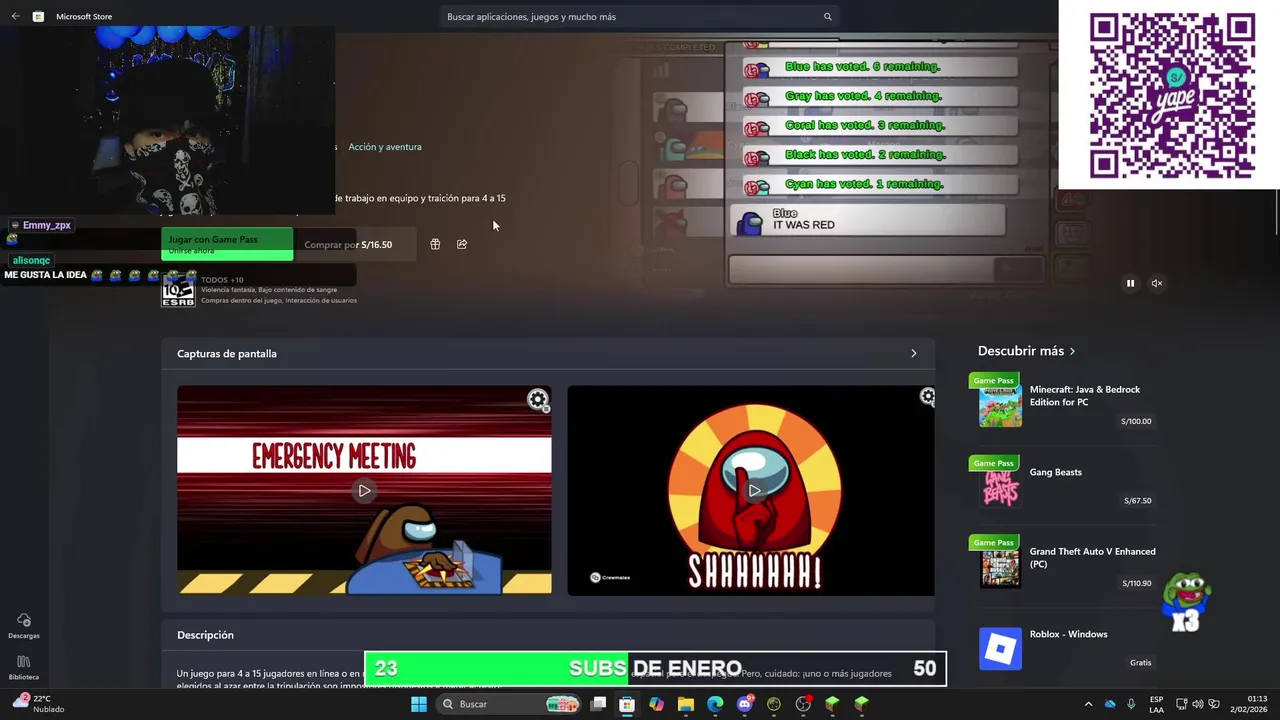
Task: Click the Roblox Gratis label
Action: pos(1141,662)
